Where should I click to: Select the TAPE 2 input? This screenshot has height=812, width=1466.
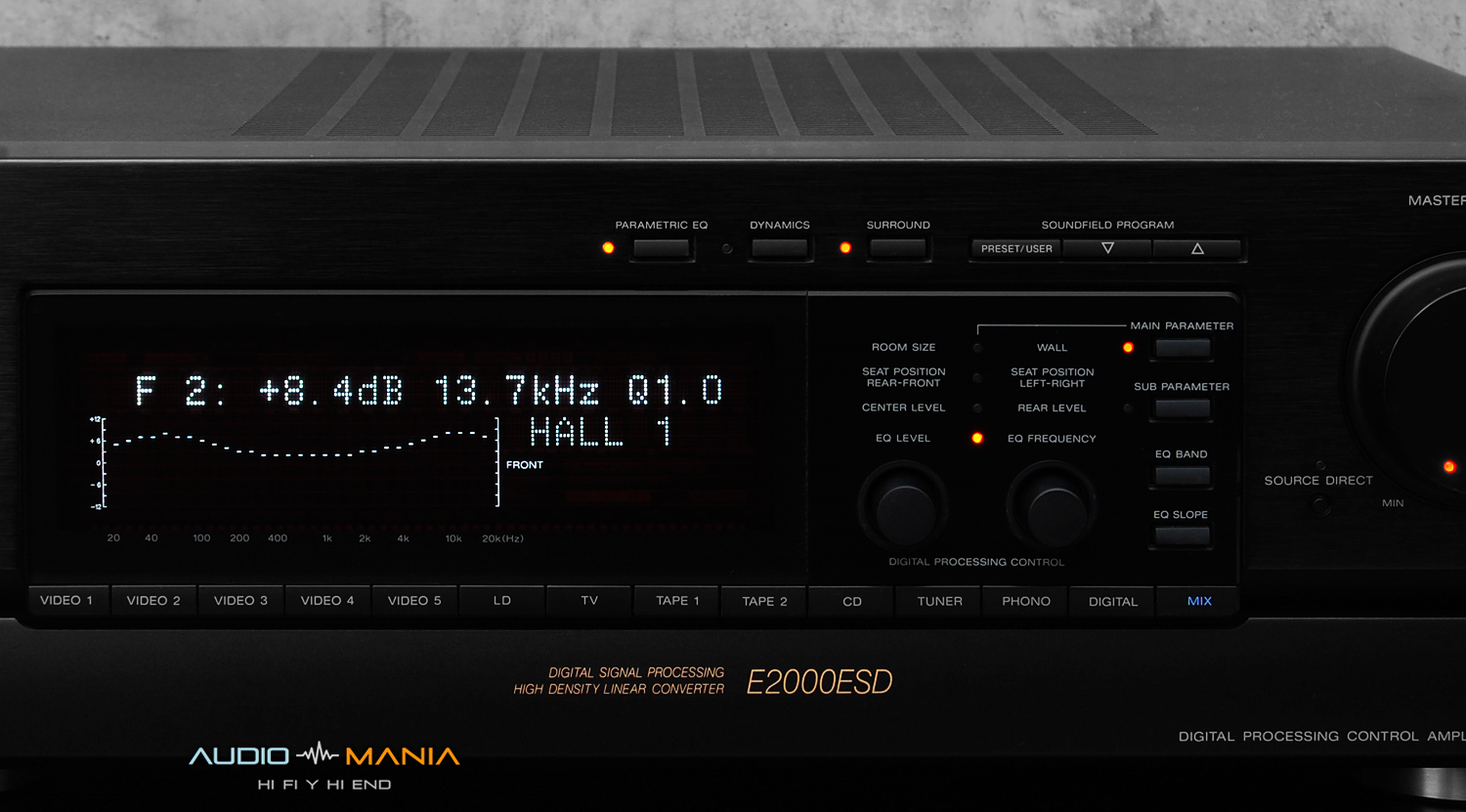[764, 601]
